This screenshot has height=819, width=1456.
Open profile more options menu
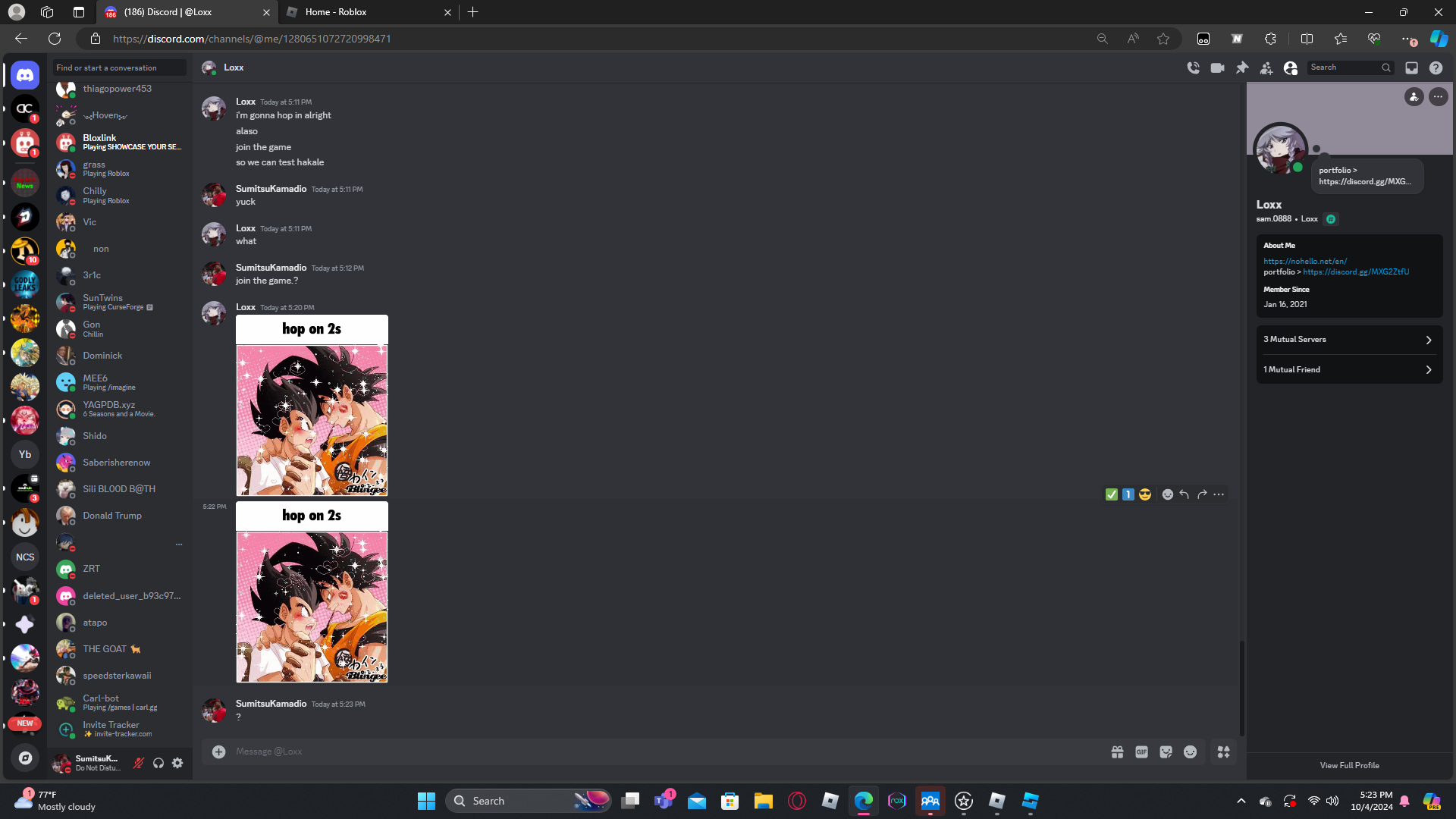tap(1438, 96)
